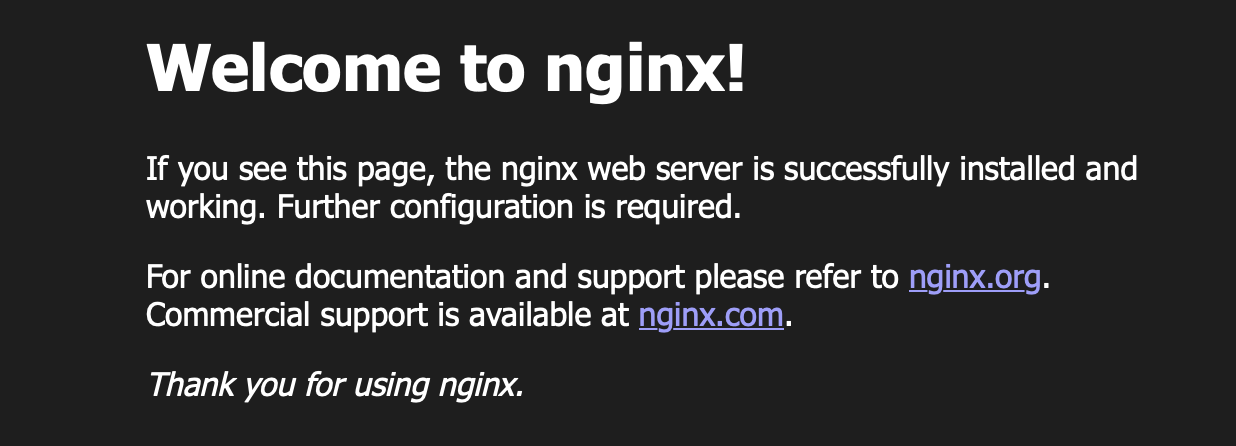Click the word "Welcome" in the heading

293,68
